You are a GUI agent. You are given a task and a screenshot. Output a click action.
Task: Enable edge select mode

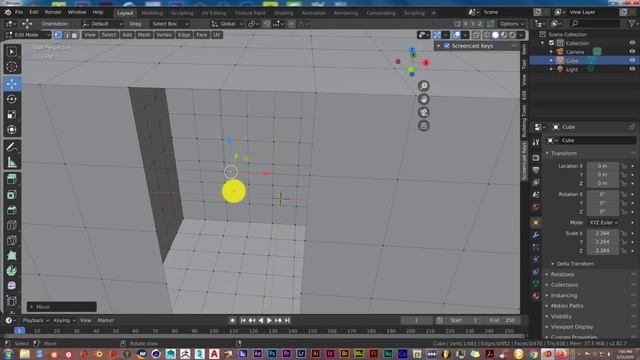pos(67,35)
